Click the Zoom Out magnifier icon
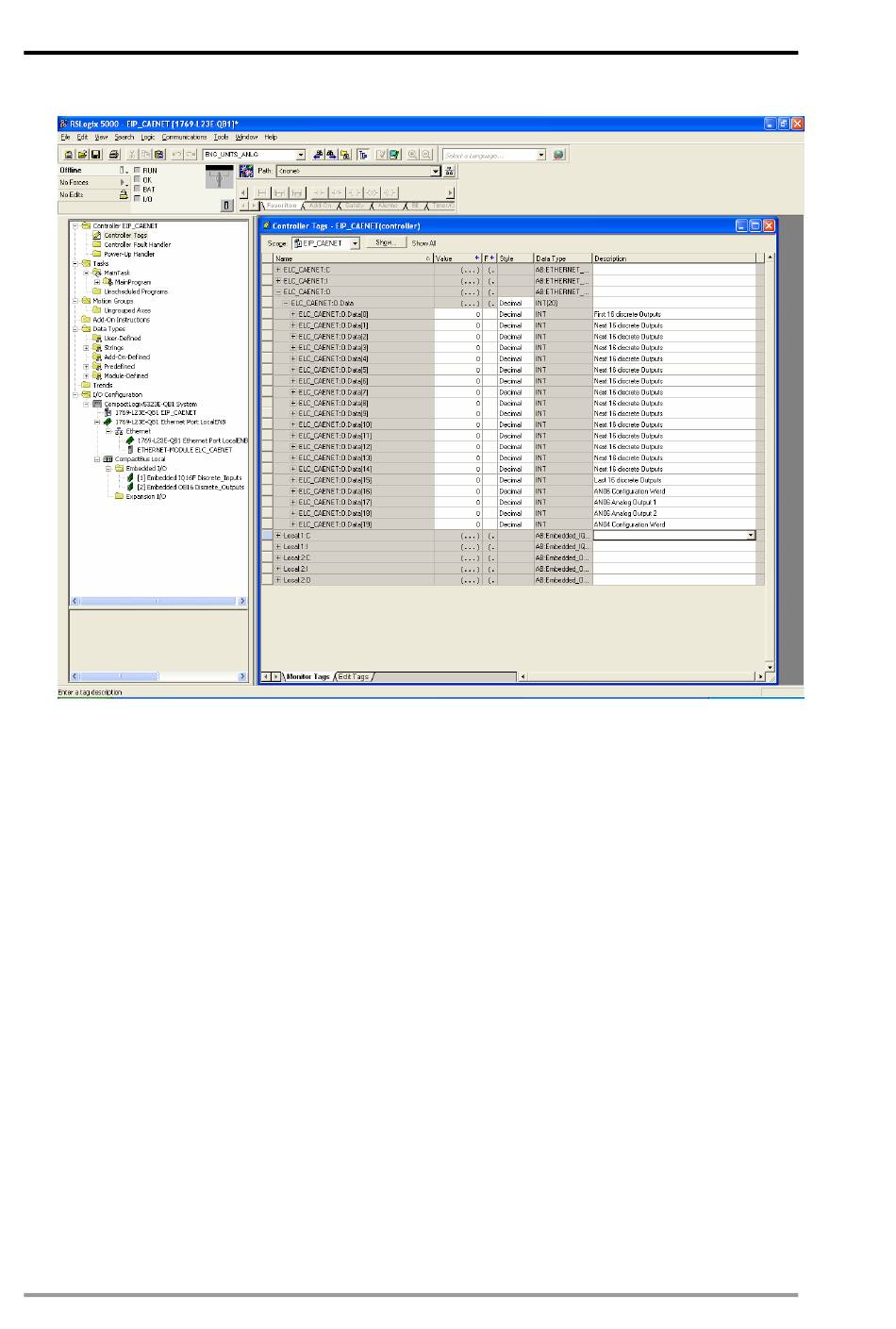The height and width of the screenshot is (1329, 896). point(426,155)
